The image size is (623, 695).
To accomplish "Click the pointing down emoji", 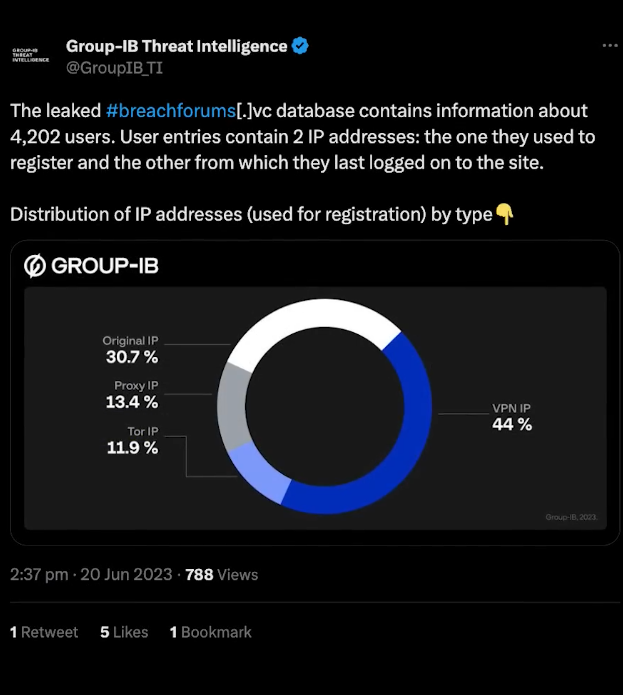I will click(x=505, y=213).
